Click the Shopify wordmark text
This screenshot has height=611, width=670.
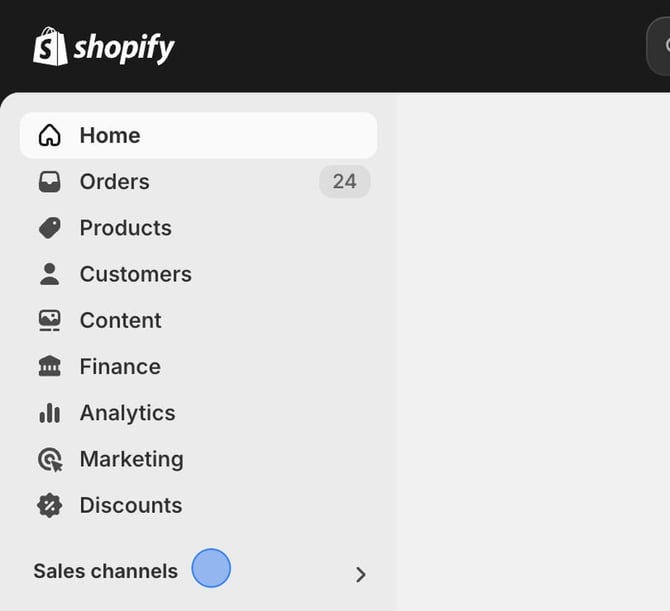pyautogui.click(x=124, y=48)
